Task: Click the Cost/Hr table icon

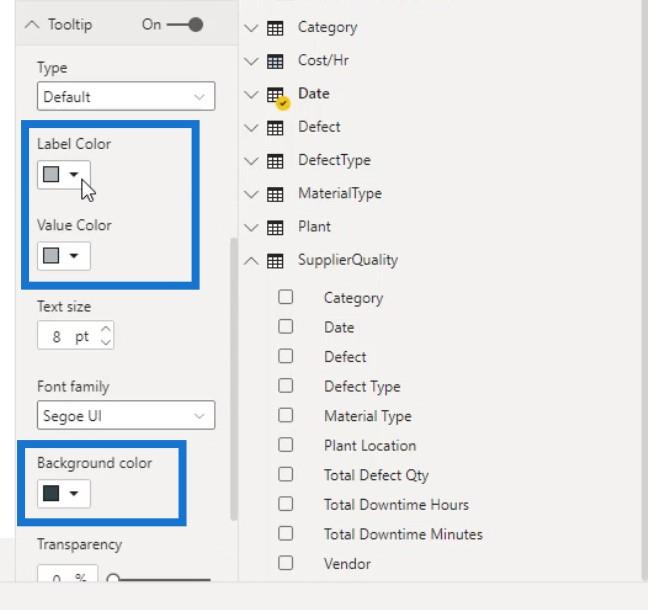Action: click(275, 61)
